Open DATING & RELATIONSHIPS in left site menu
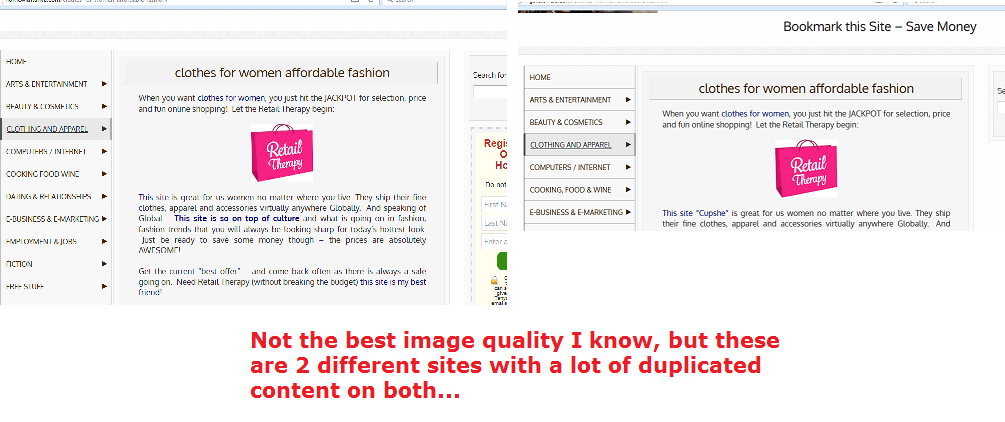Viewport: 1005px width, 422px height. [49, 197]
